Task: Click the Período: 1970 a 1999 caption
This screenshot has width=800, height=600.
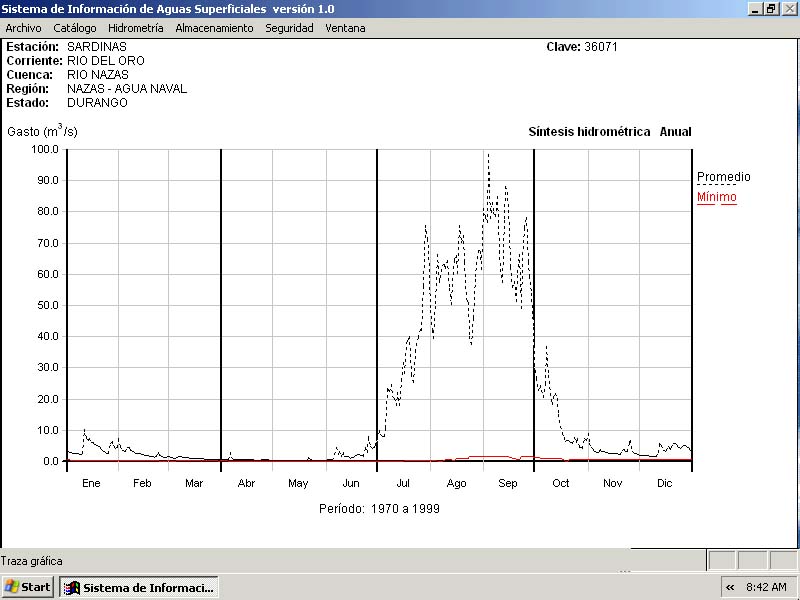Action: tap(379, 508)
